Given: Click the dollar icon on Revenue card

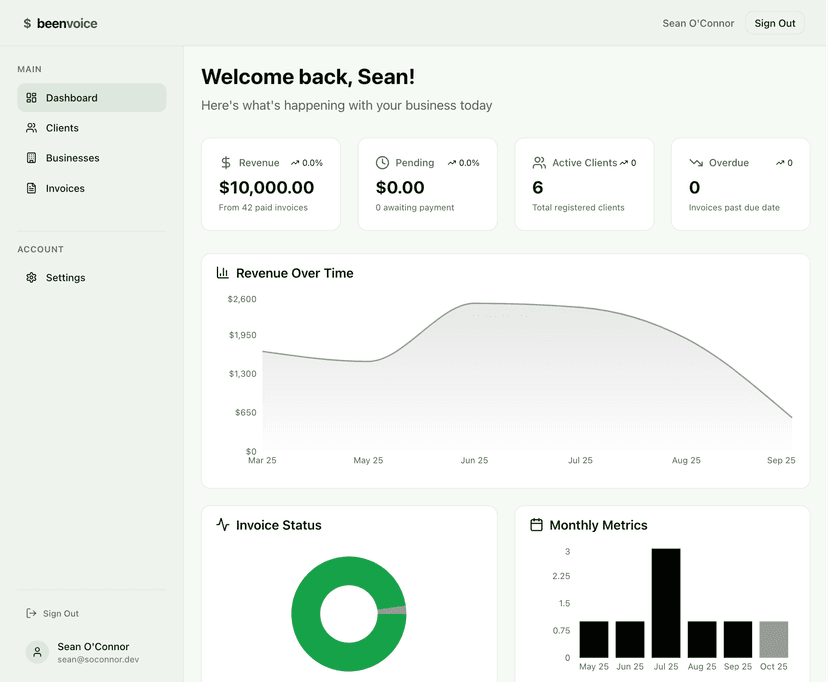Looking at the screenshot, I should click(226, 162).
